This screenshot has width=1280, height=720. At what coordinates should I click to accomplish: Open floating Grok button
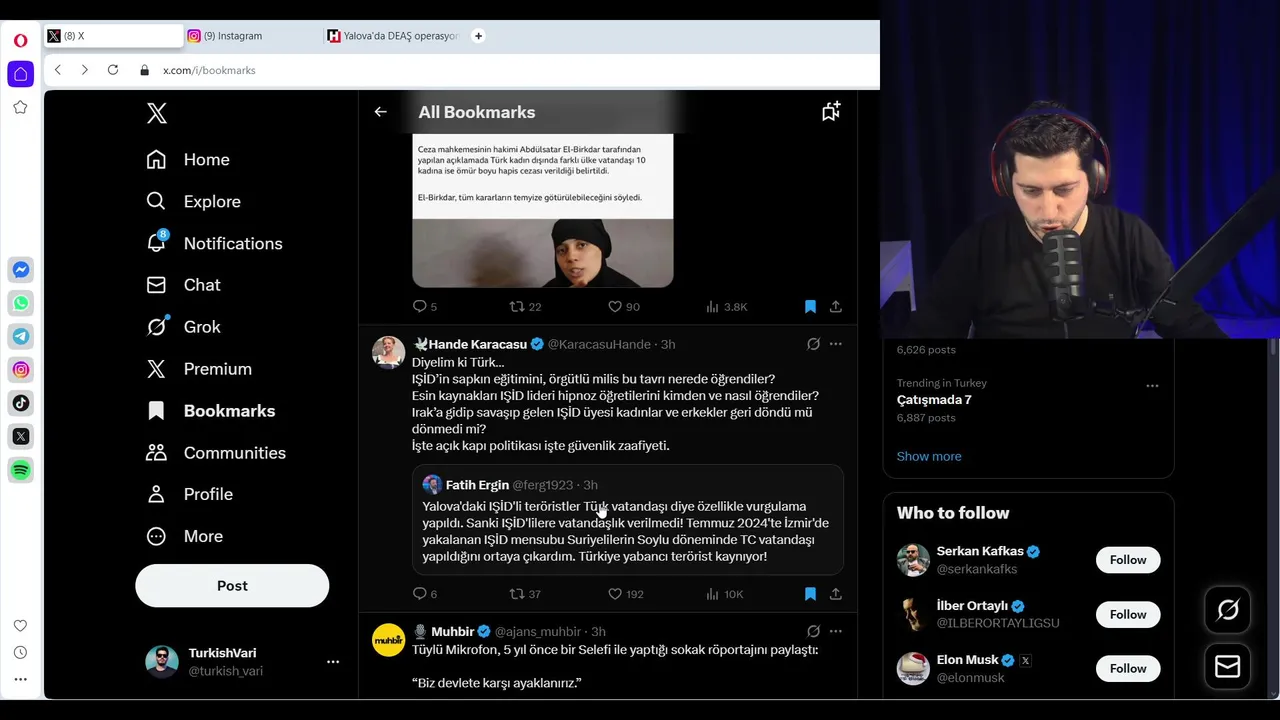[1227, 610]
